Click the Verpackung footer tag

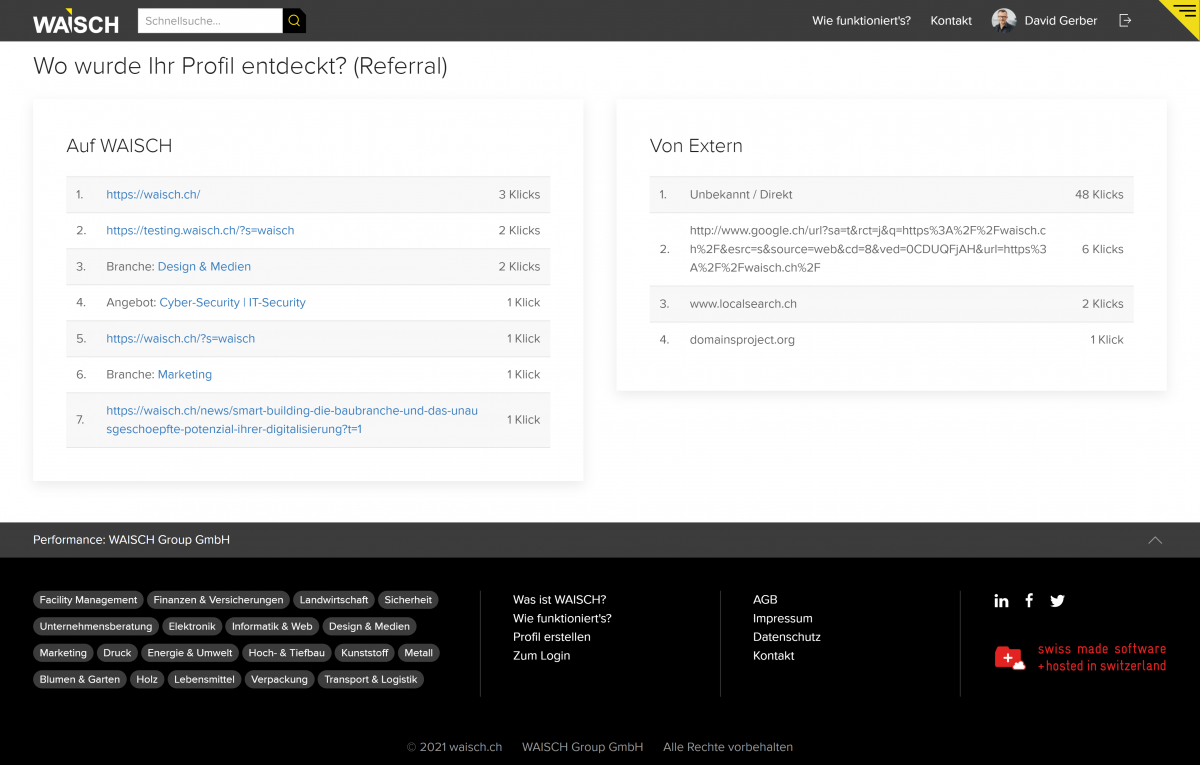[x=280, y=679]
